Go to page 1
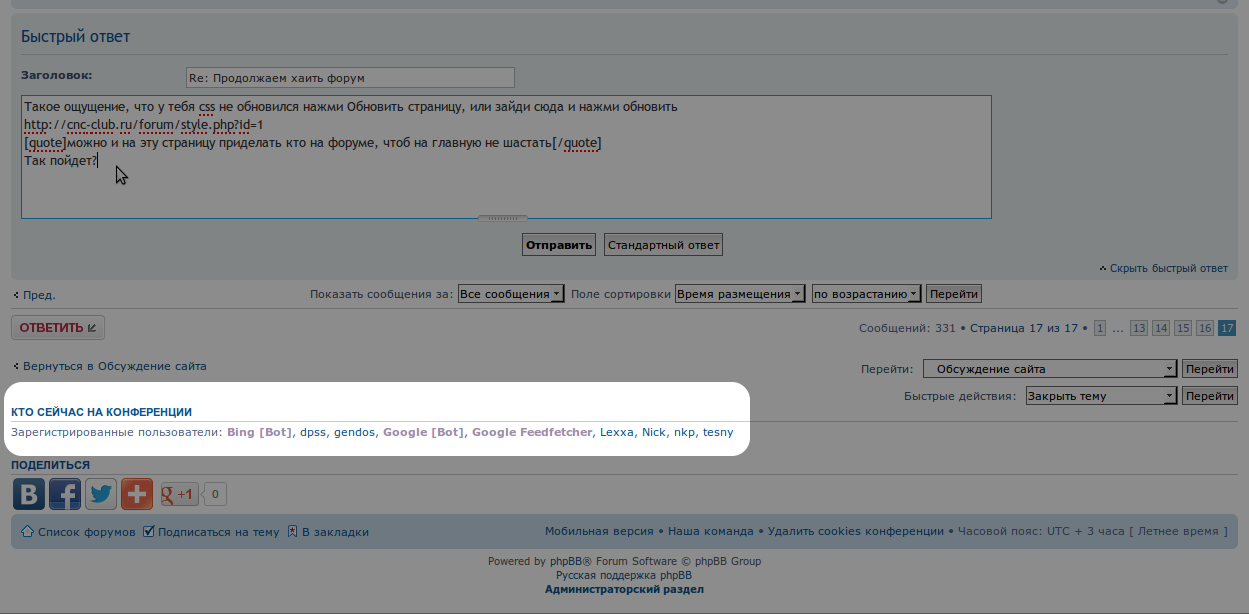1249x614 pixels. [1100, 328]
